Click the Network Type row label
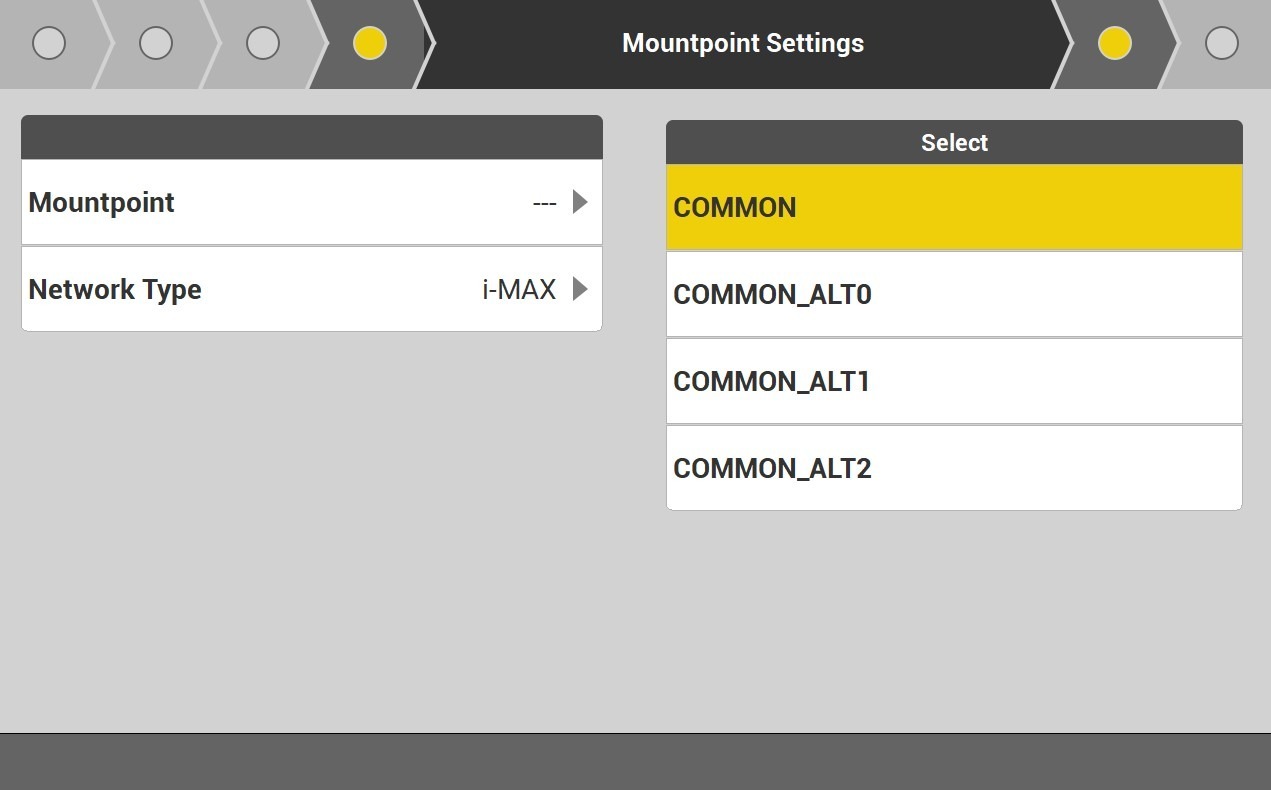Viewport: 1271px width, 790px height. [x=115, y=289]
